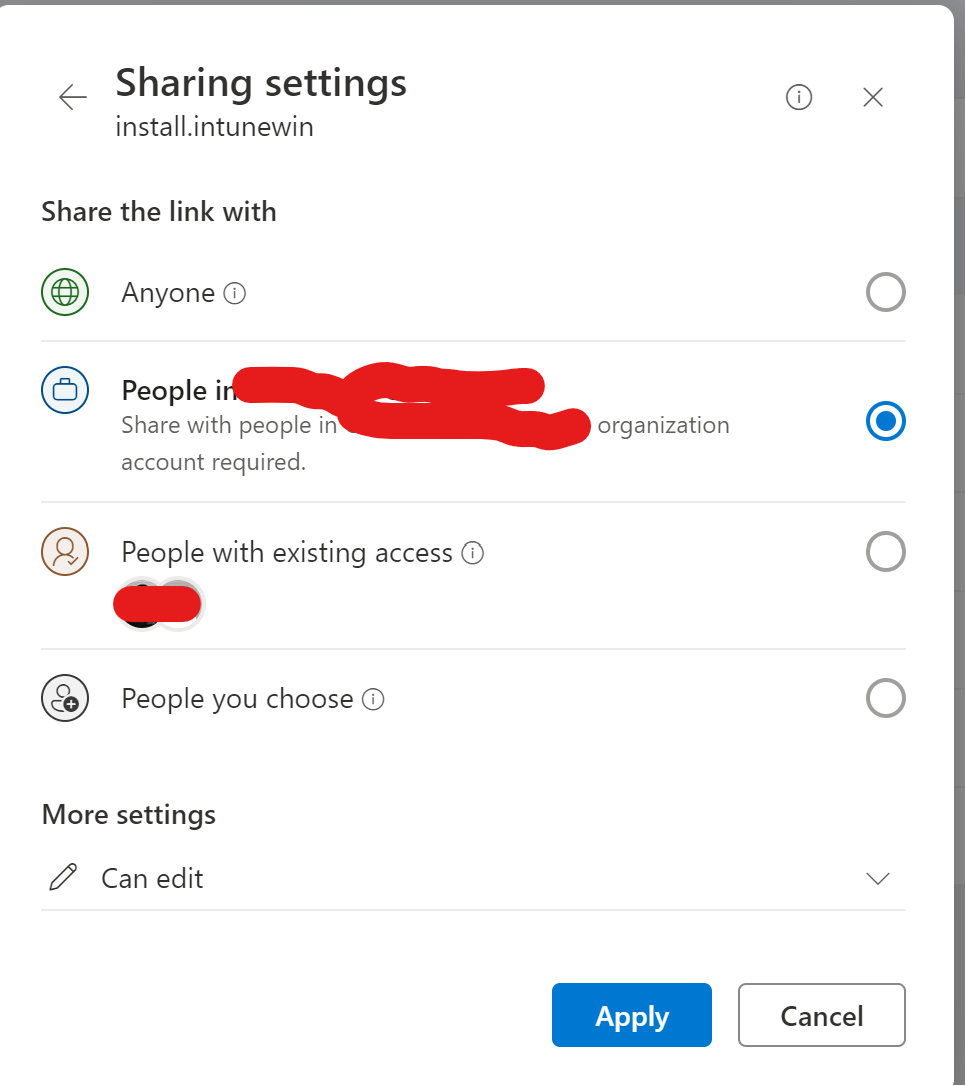
Task: Click the existing access person icon
Action: coord(65,552)
